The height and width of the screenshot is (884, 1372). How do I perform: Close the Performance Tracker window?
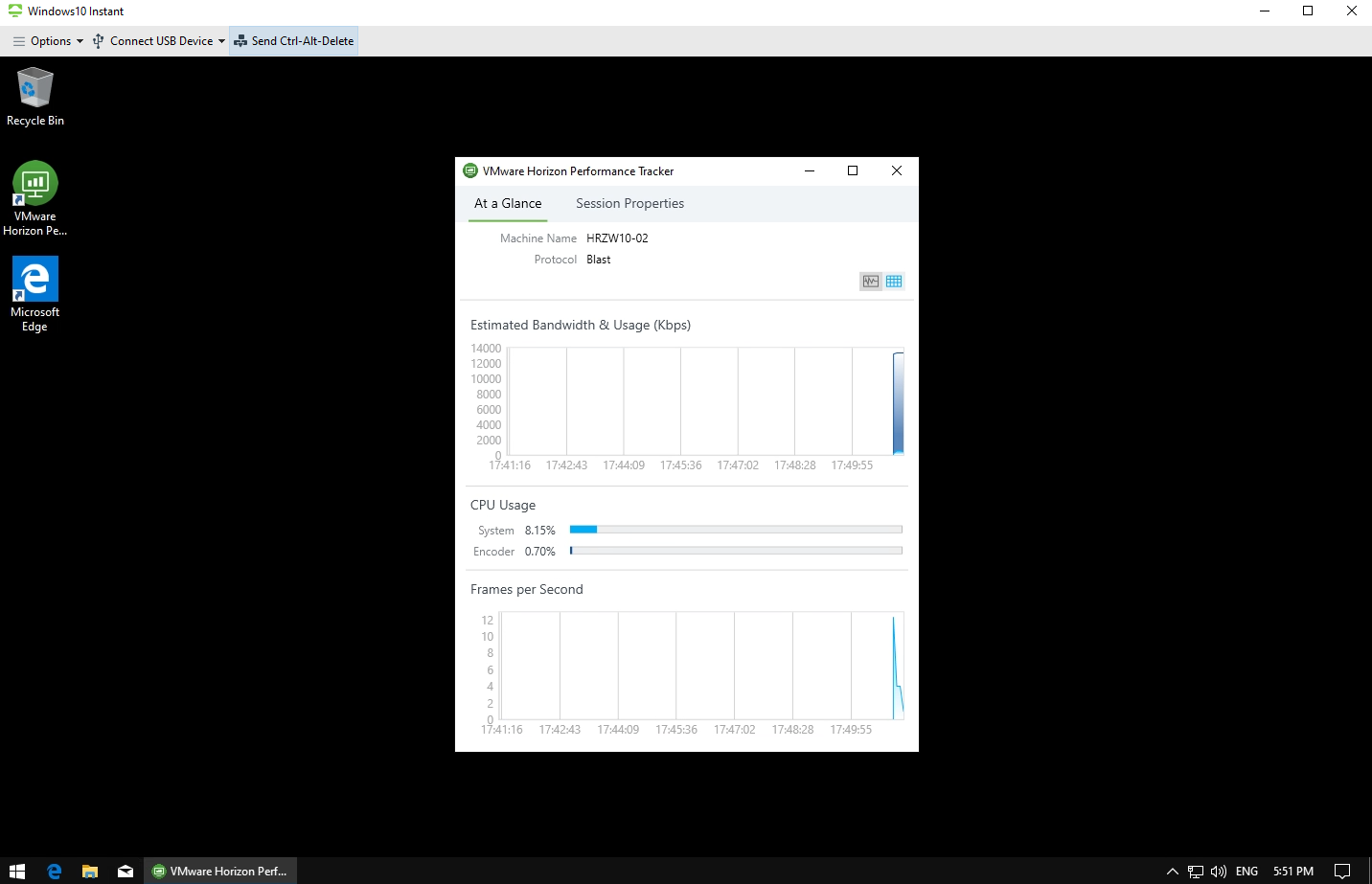pos(897,170)
